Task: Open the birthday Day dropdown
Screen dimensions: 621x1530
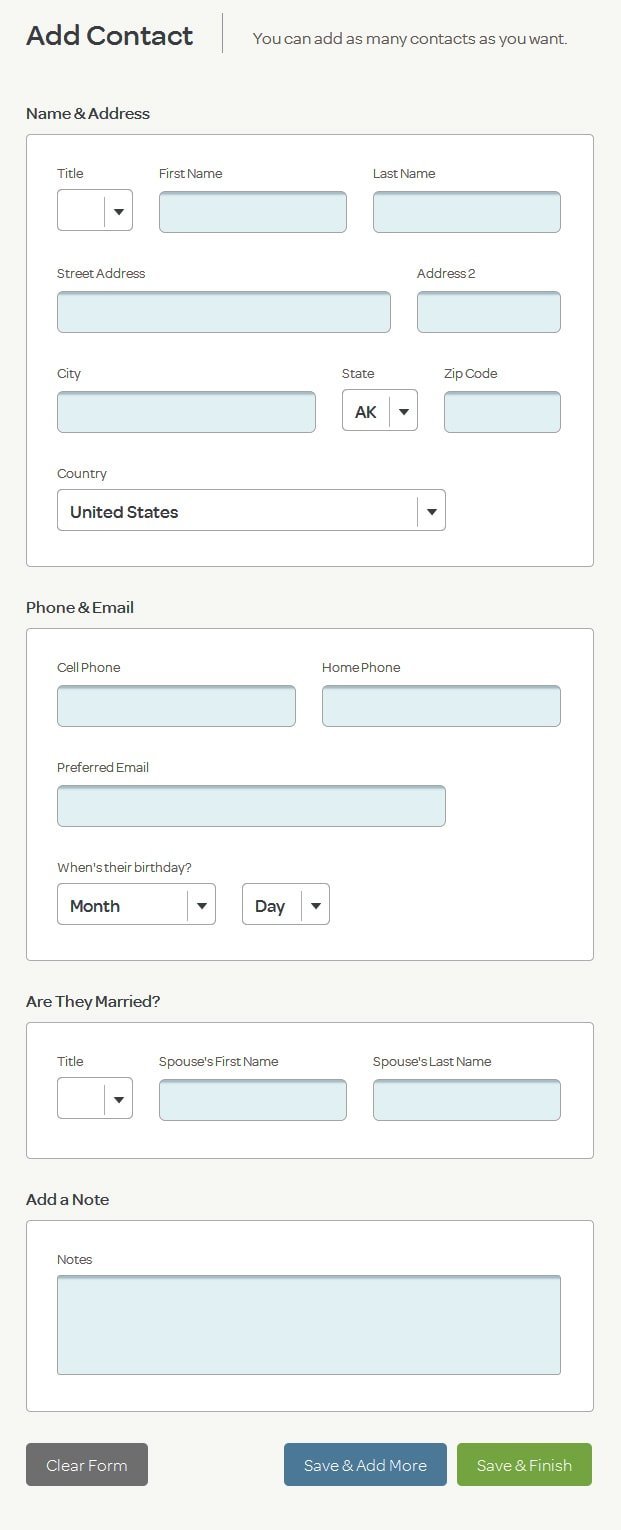Action: [286, 905]
